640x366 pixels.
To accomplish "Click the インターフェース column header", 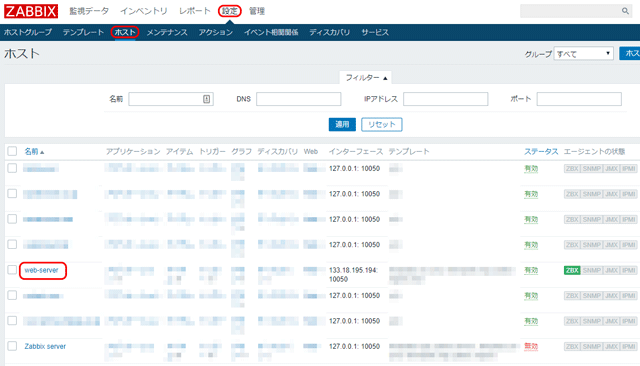I will pyautogui.click(x=356, y=151).
